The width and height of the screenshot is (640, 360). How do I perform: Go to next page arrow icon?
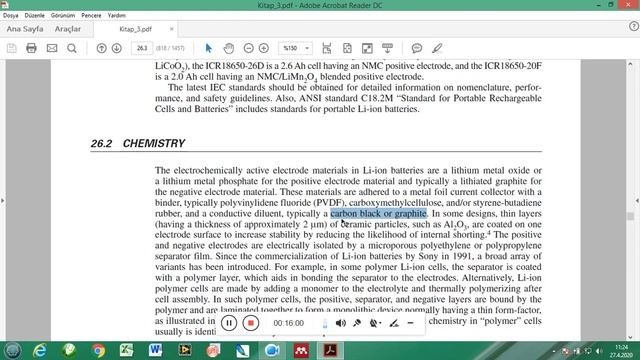click(x=117, y=48)
